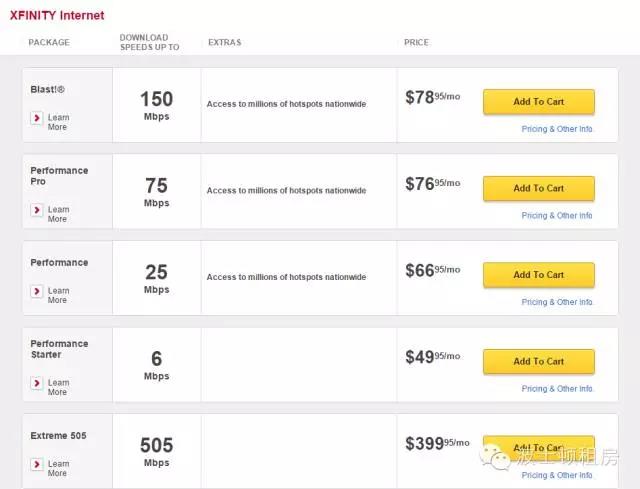Add Performance Starter 6 Mbps to cart

[x=538, y=362]
